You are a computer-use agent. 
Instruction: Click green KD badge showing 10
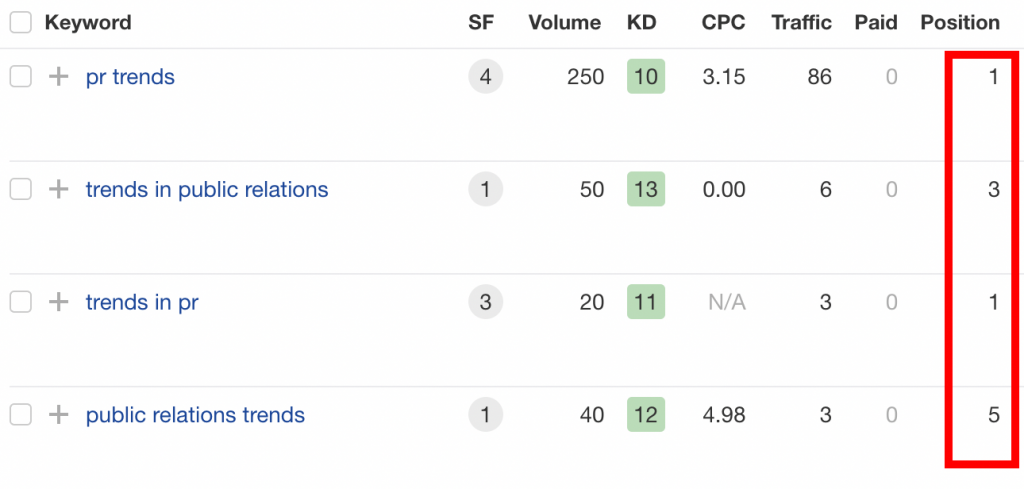pos(646,76)
